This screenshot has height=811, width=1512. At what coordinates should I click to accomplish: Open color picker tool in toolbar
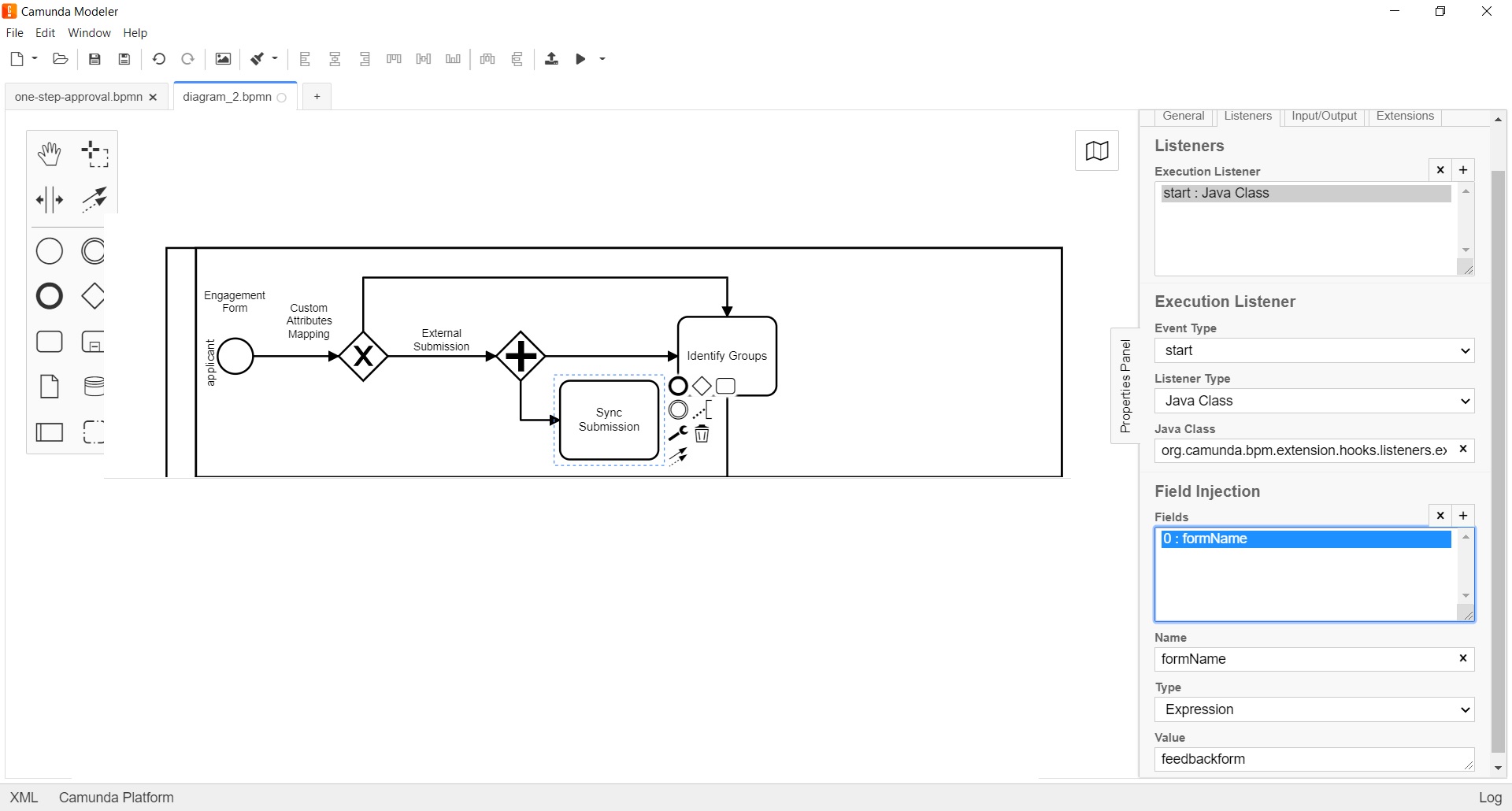[257, 59]
